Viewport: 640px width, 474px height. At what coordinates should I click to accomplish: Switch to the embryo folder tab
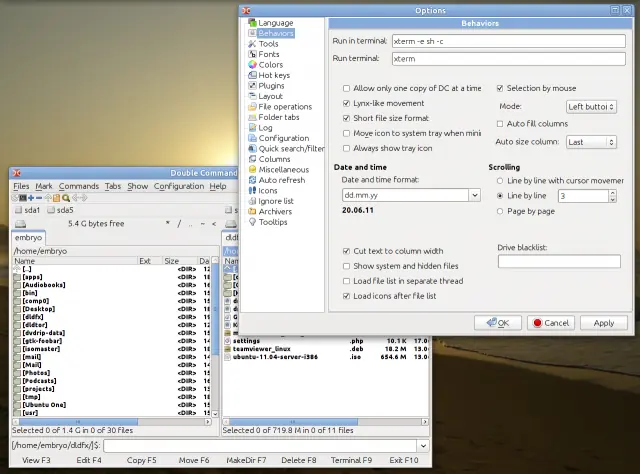[28, 238]
